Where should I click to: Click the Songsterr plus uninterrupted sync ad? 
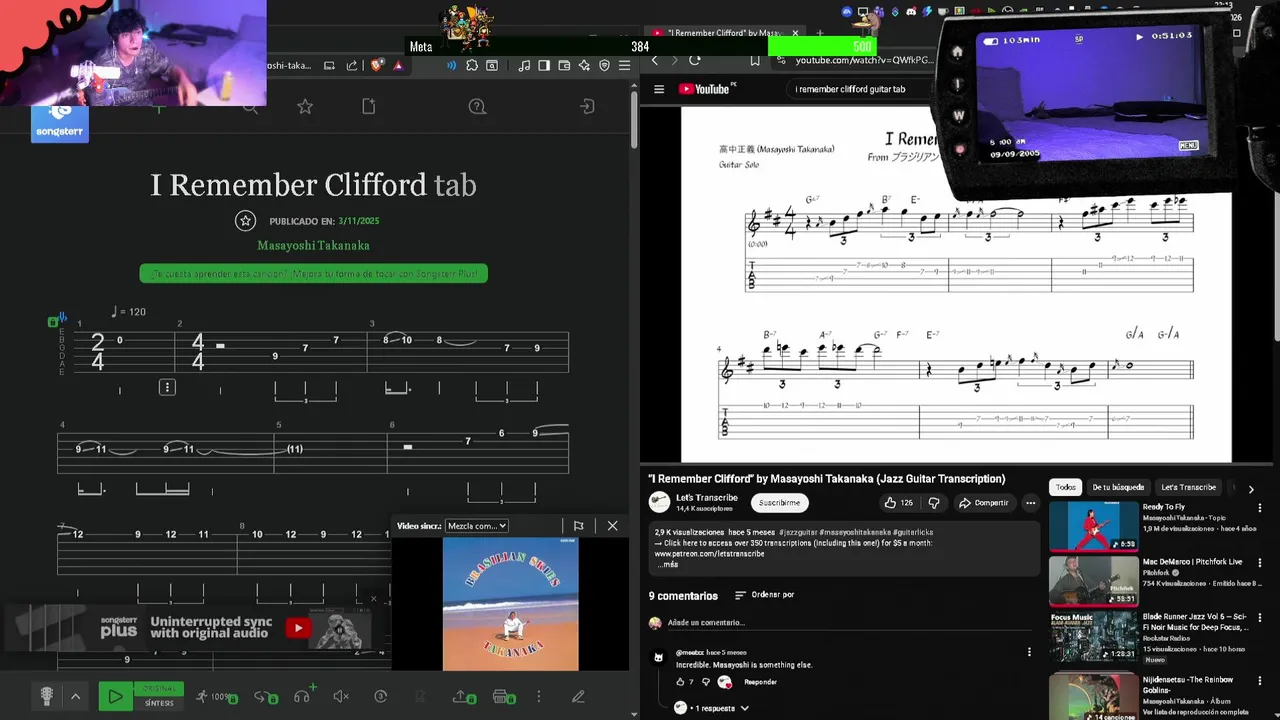point(196,627)
